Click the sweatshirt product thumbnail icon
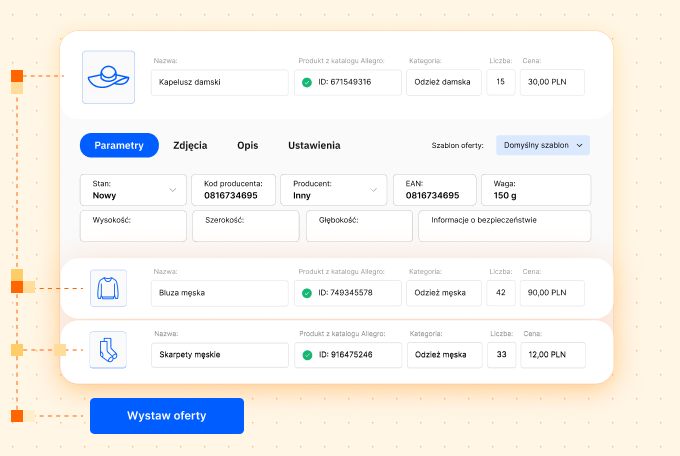The image size is (680, 456). 108,288
